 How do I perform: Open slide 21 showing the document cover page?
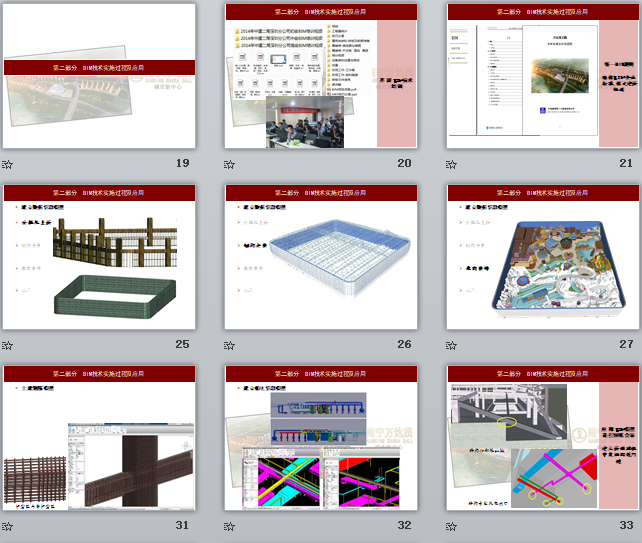(x=541, y=77)
